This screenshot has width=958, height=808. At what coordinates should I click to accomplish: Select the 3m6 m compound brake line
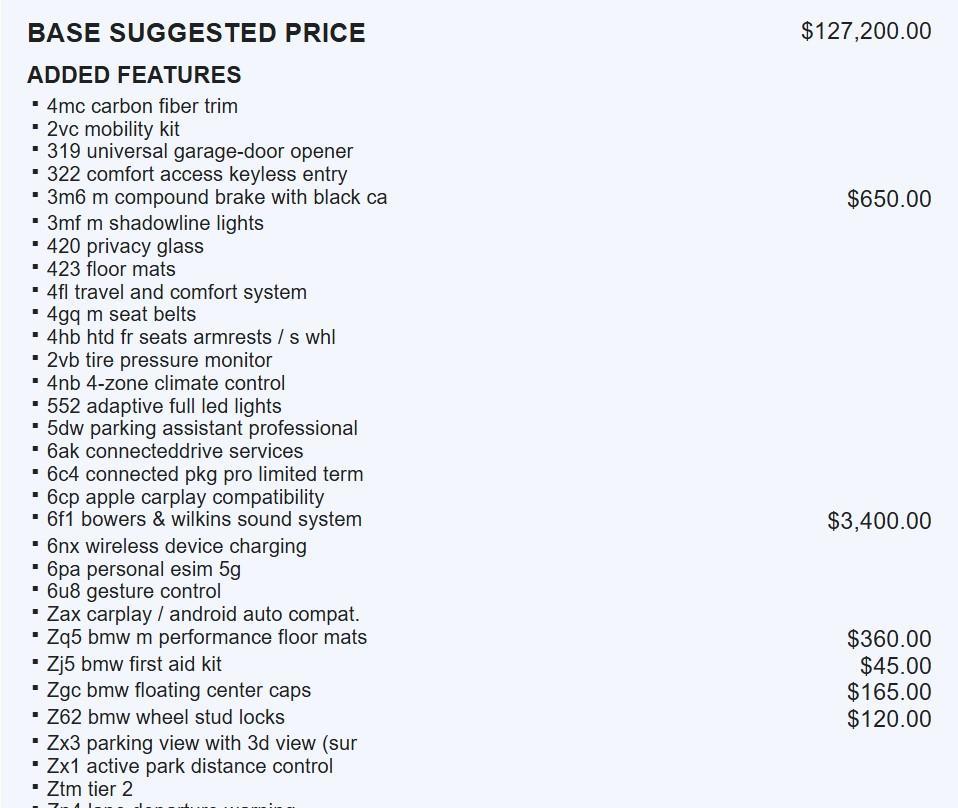[217, 198]
